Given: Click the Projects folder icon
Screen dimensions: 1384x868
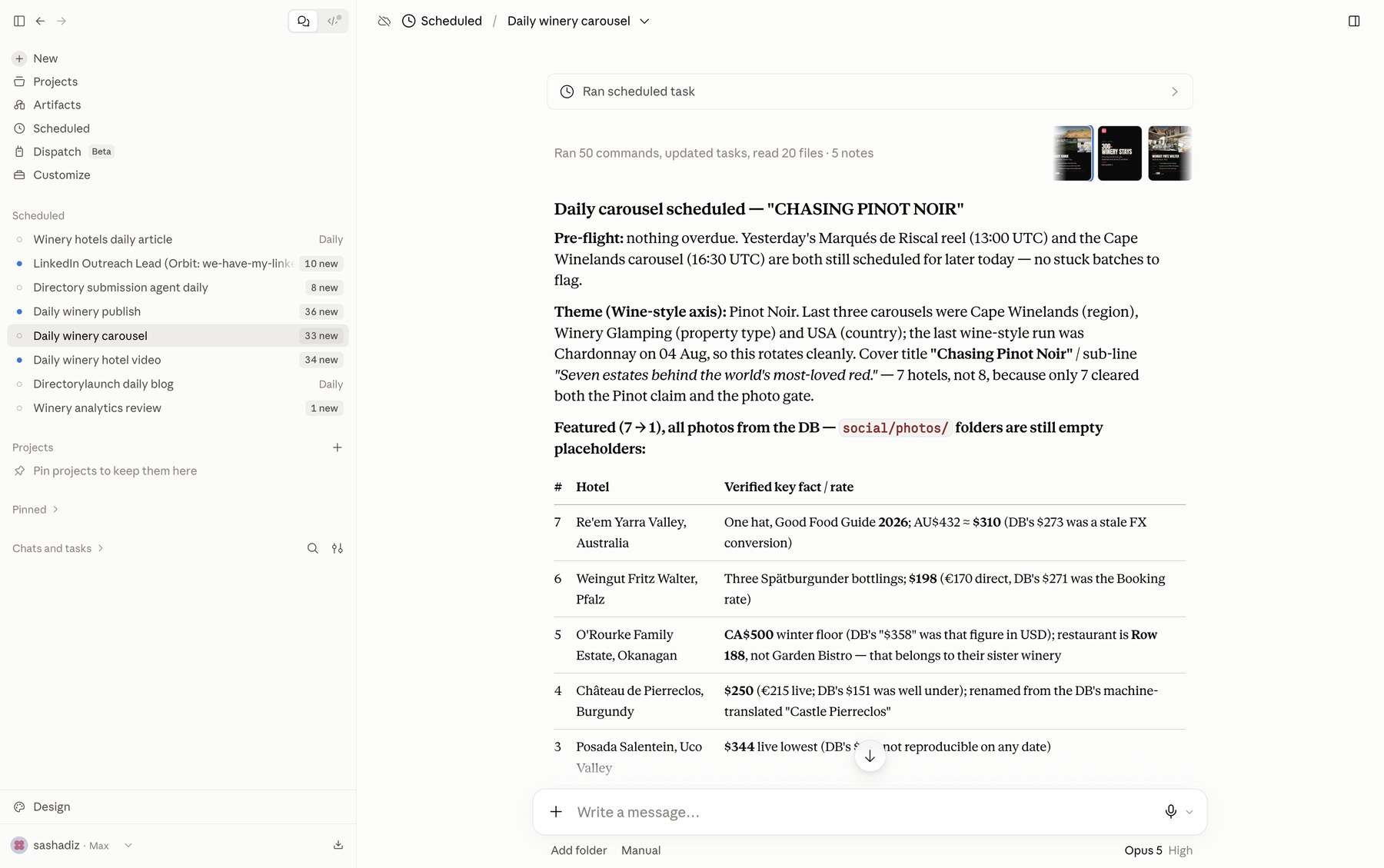Looking at the screenshot, I should [19, 81].
